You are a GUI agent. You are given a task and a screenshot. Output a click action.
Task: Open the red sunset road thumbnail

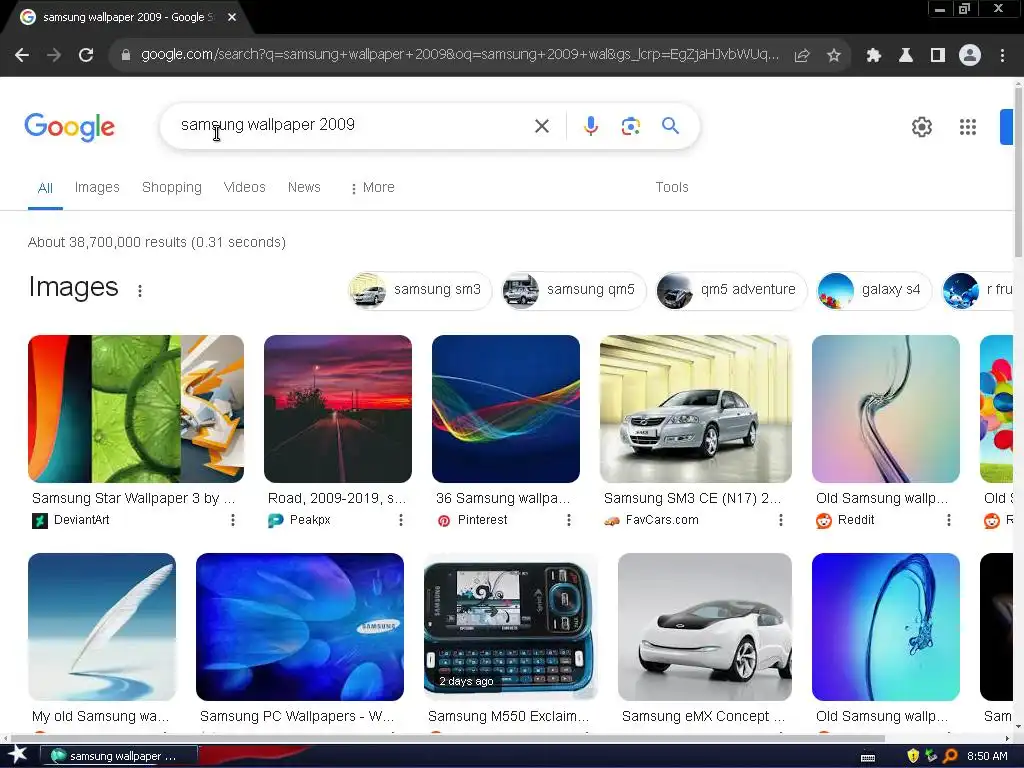pos(338,409)
